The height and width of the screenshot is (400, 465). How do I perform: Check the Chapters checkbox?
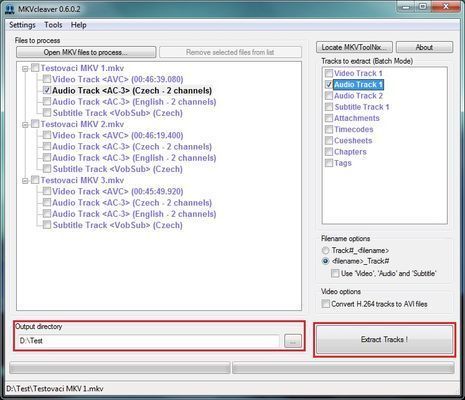(329, 152)
